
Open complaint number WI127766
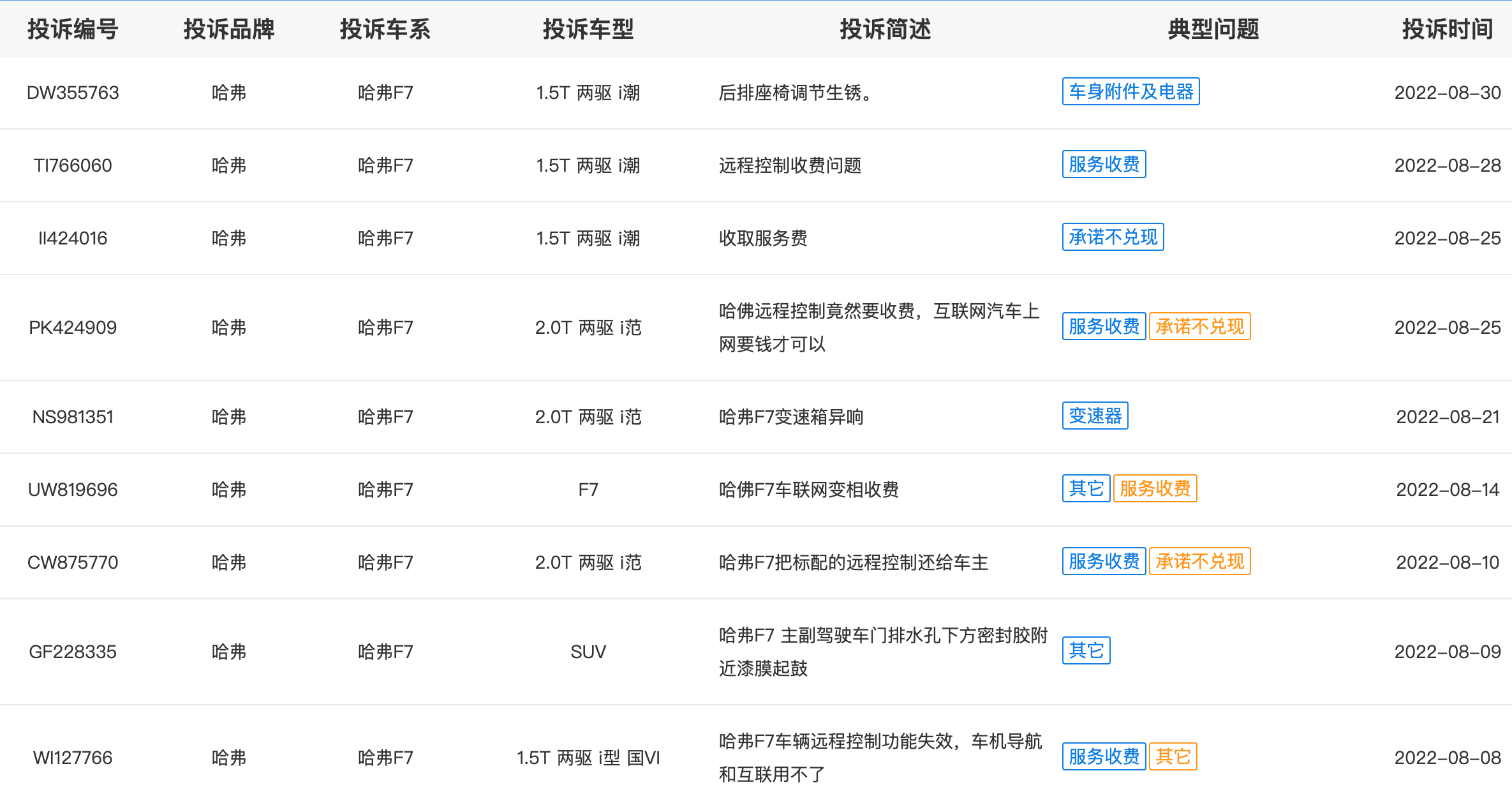click(73, 758)
